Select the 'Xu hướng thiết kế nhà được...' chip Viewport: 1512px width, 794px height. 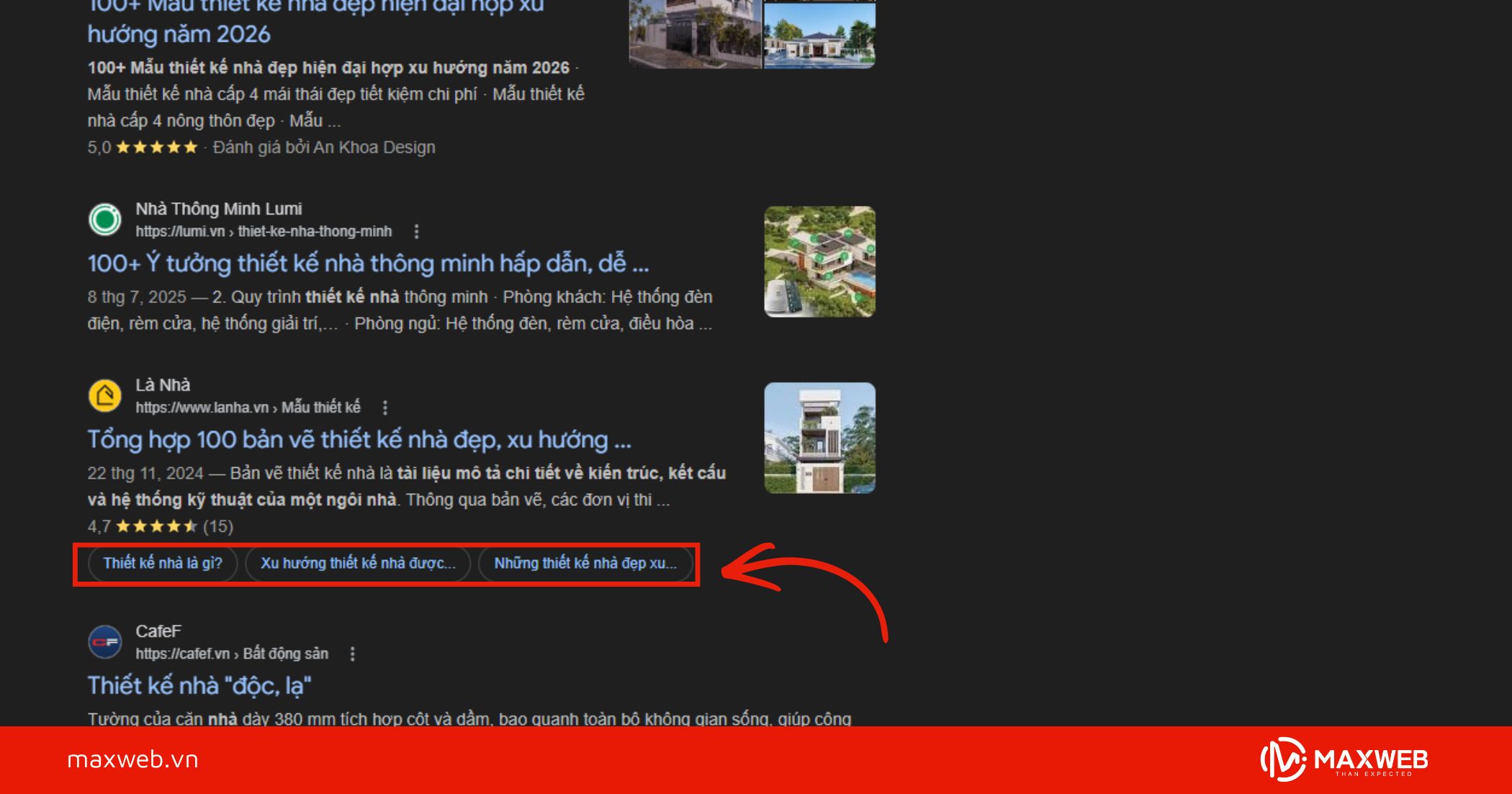358,564
